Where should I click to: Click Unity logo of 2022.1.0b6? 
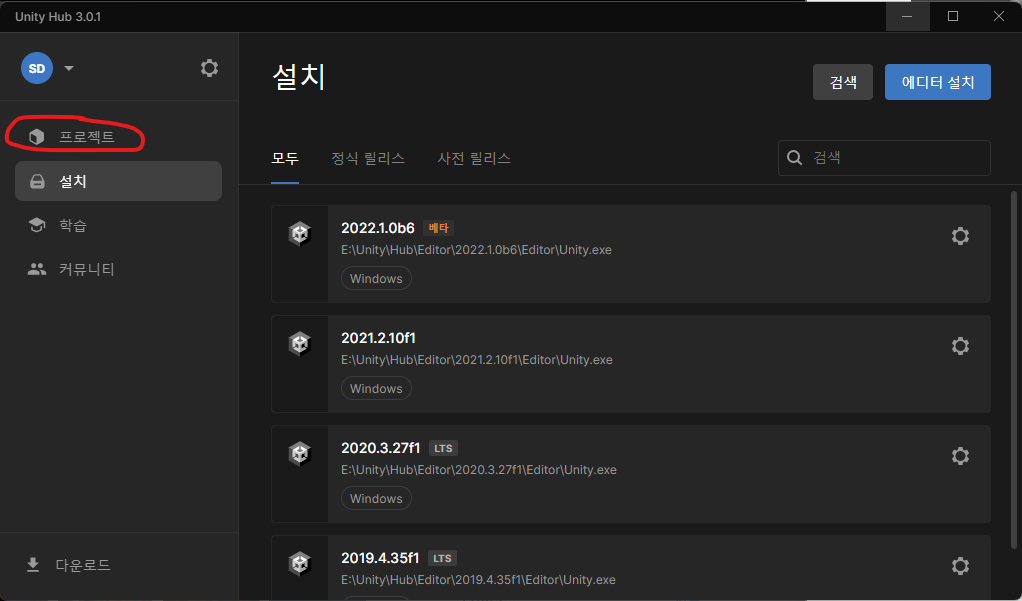point(300,233)
